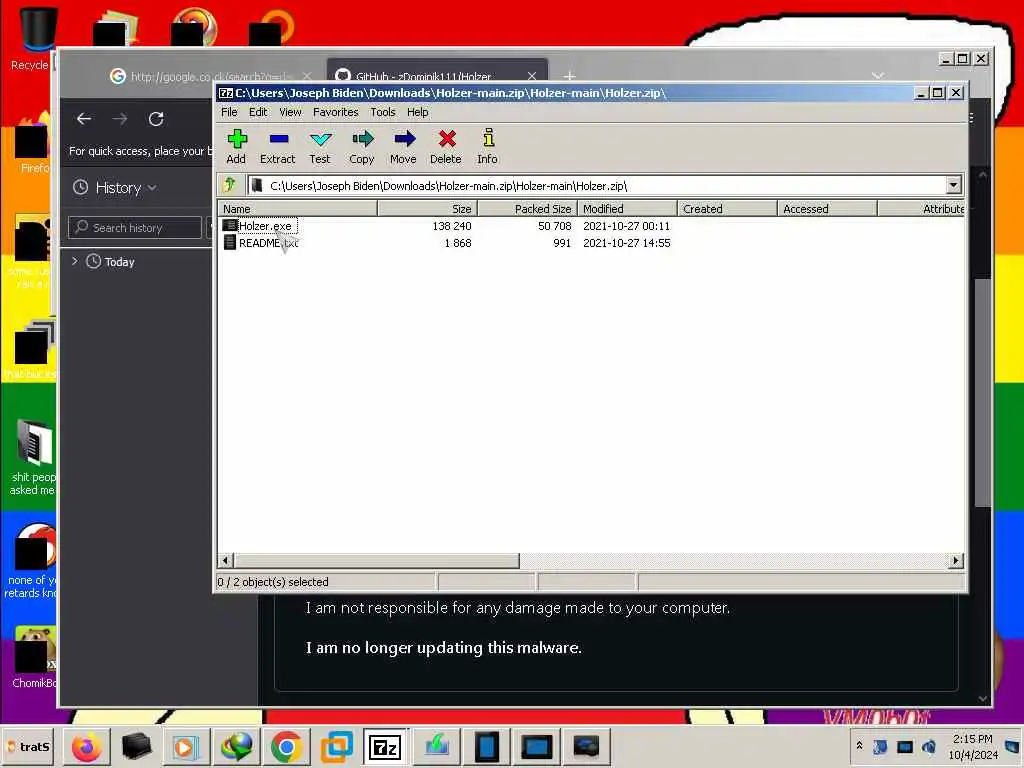Viewport: 1024px width, 768px height.
Task: Open the globe browser taskbar icon
Action: pos(236,747)
